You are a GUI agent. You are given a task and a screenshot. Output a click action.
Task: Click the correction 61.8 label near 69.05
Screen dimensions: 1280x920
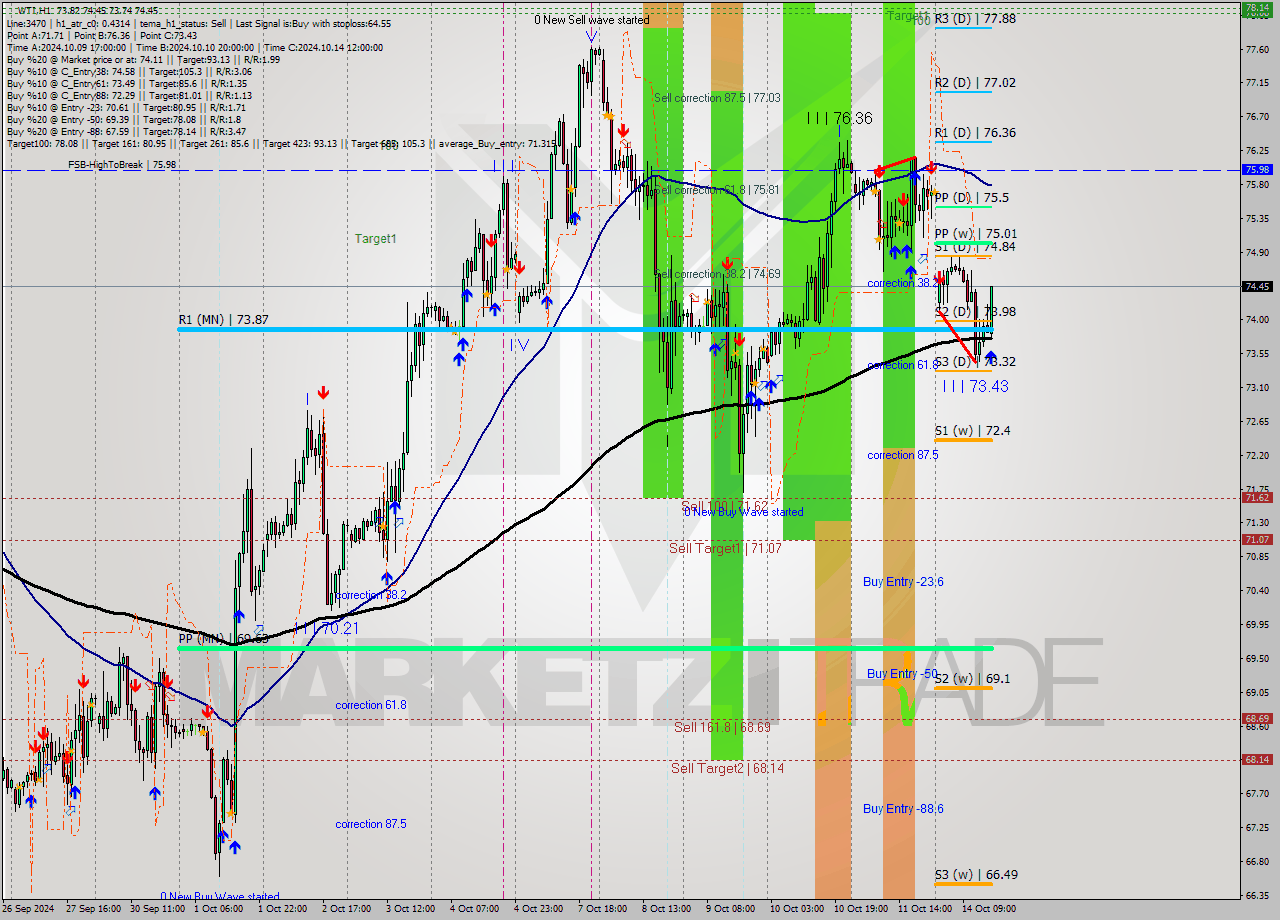coord(371,705)
